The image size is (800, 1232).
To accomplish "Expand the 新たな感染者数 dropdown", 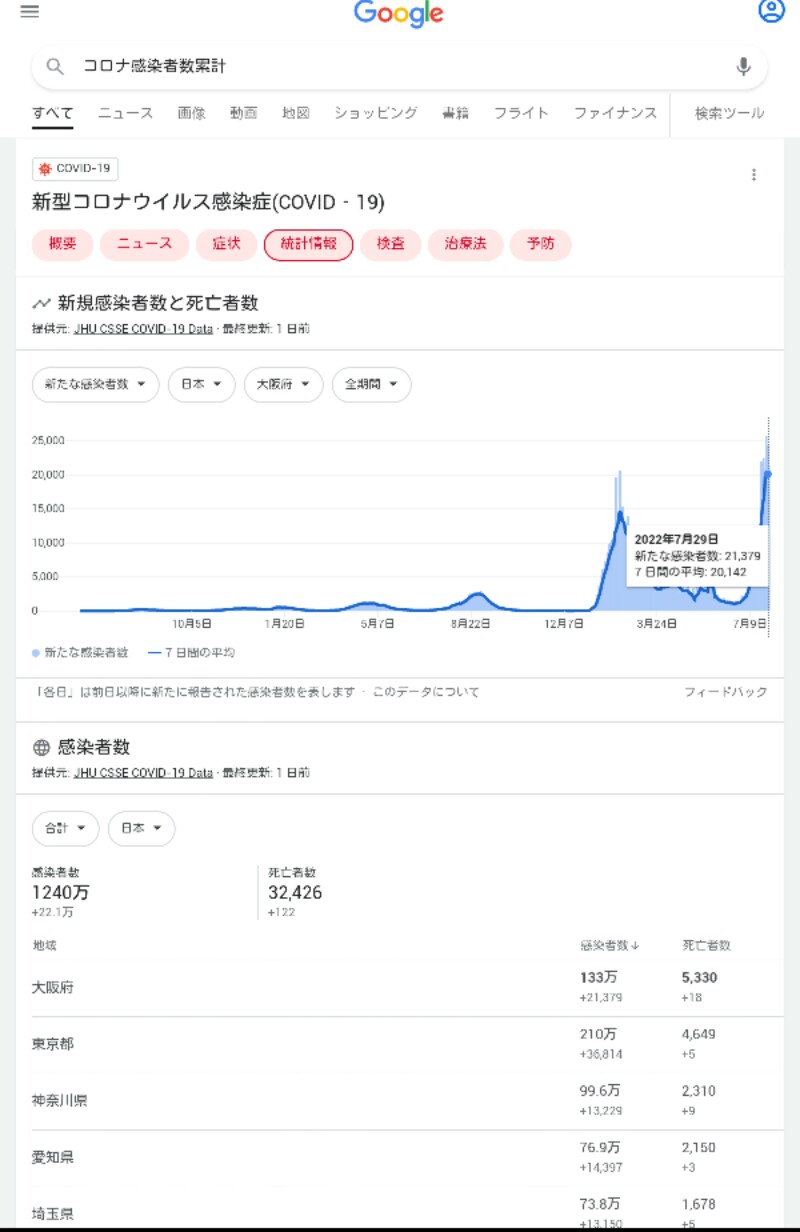I will tap(95, 384).
